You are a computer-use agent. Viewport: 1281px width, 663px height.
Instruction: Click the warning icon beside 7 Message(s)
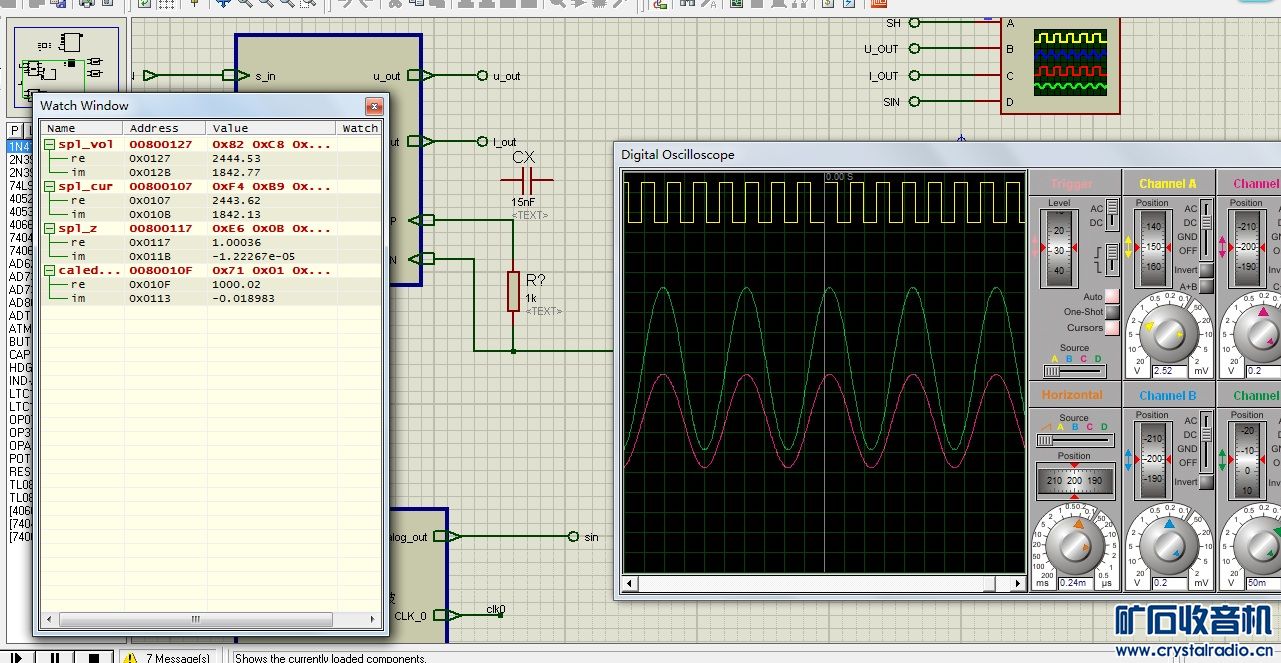pos(130,657)
